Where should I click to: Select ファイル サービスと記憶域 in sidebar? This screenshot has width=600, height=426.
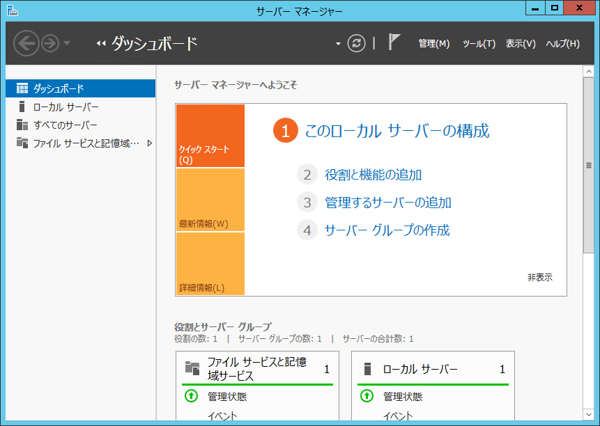(81, 143)
